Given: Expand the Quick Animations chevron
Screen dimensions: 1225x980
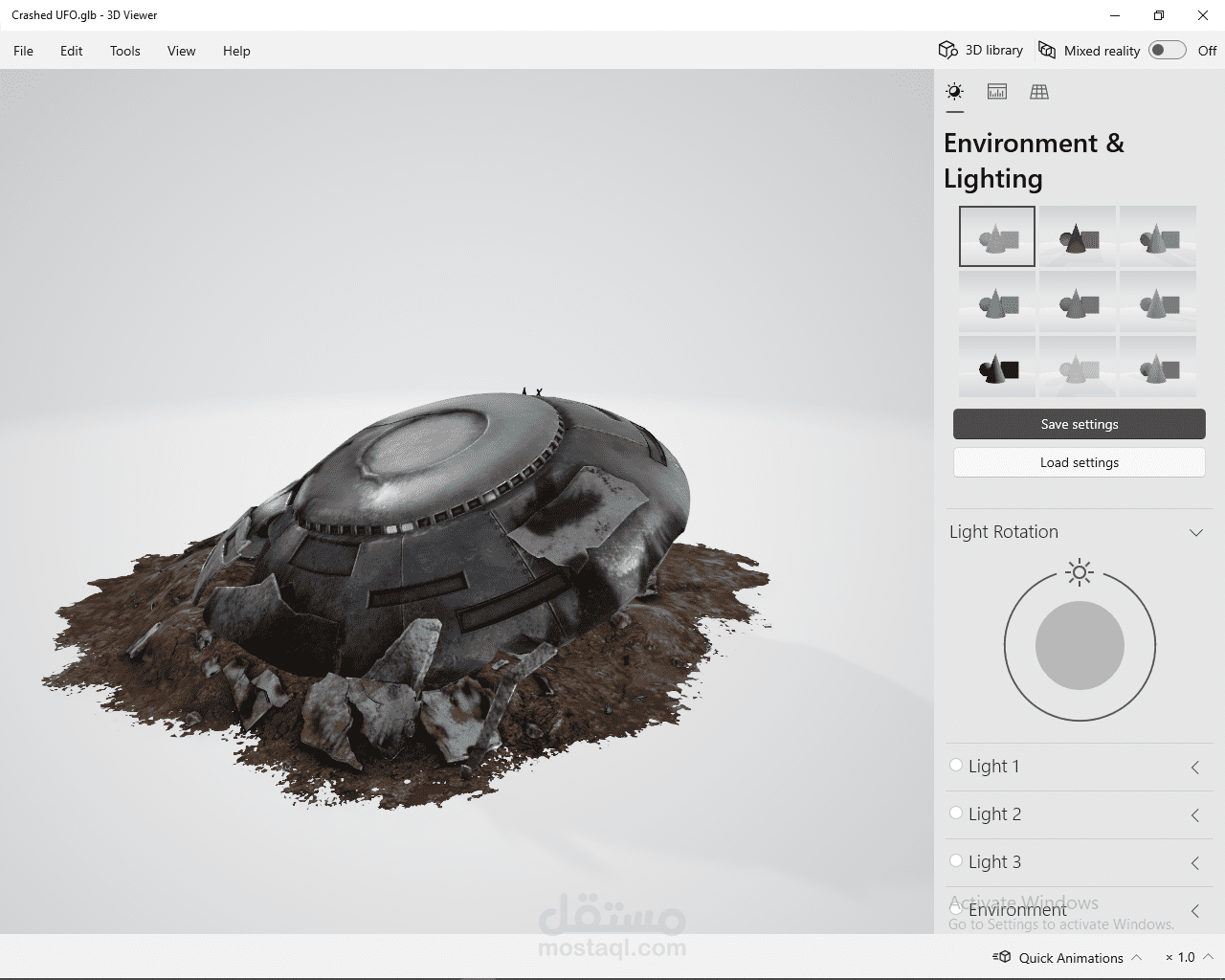Looking at the screenshot, I should pos(1137,957).
